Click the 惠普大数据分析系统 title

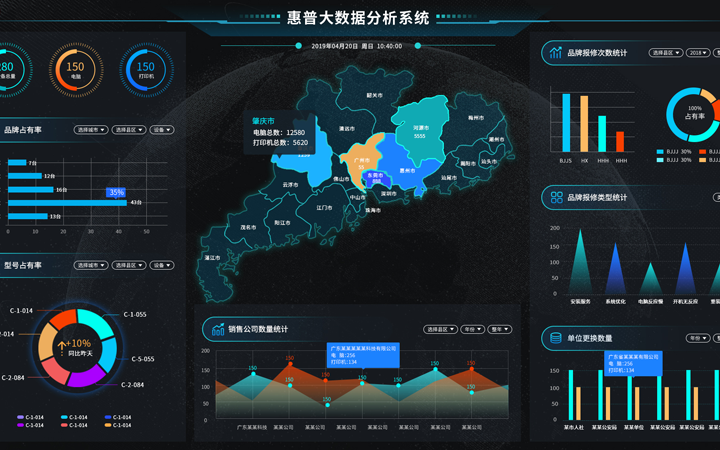pos(358,18)
